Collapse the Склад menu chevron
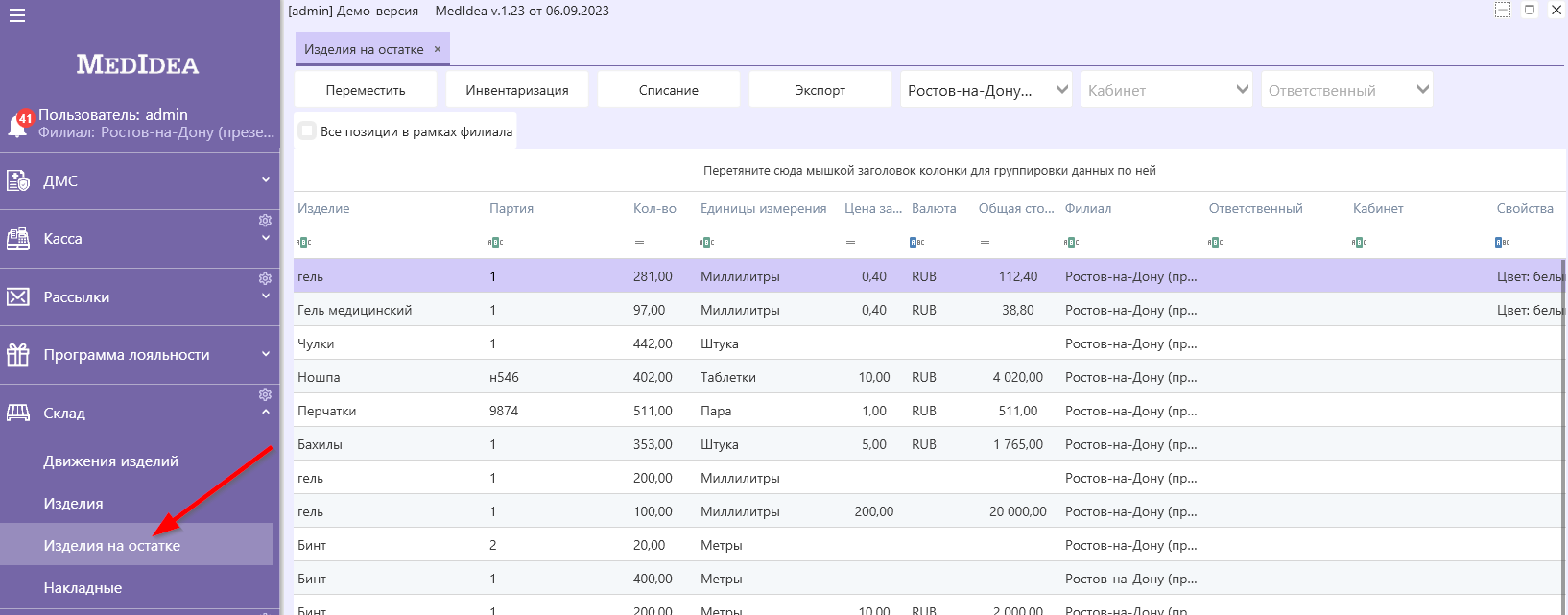Image resolution: width=1568 pixels, height=615 pixels. 266,413
